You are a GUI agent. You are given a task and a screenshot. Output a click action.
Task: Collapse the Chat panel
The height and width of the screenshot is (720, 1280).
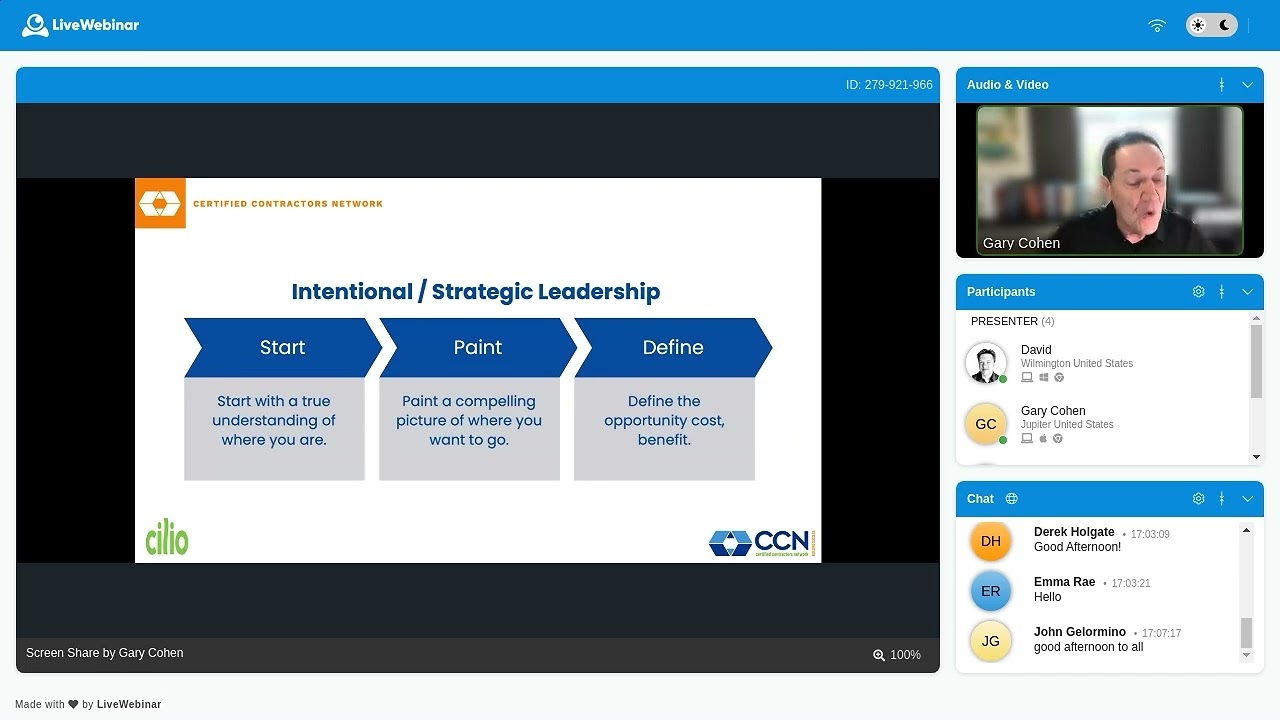[1247, 499]
